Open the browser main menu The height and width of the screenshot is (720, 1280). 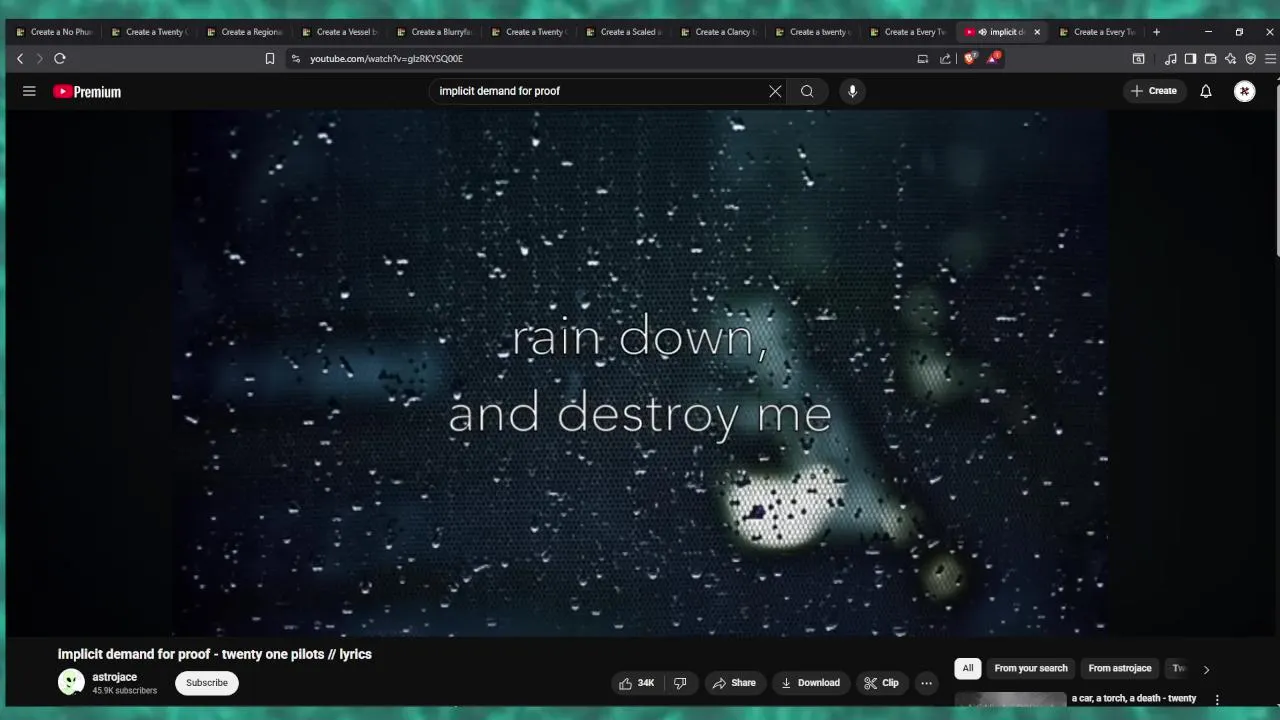pyautogui.click(x=1270, y=59)
